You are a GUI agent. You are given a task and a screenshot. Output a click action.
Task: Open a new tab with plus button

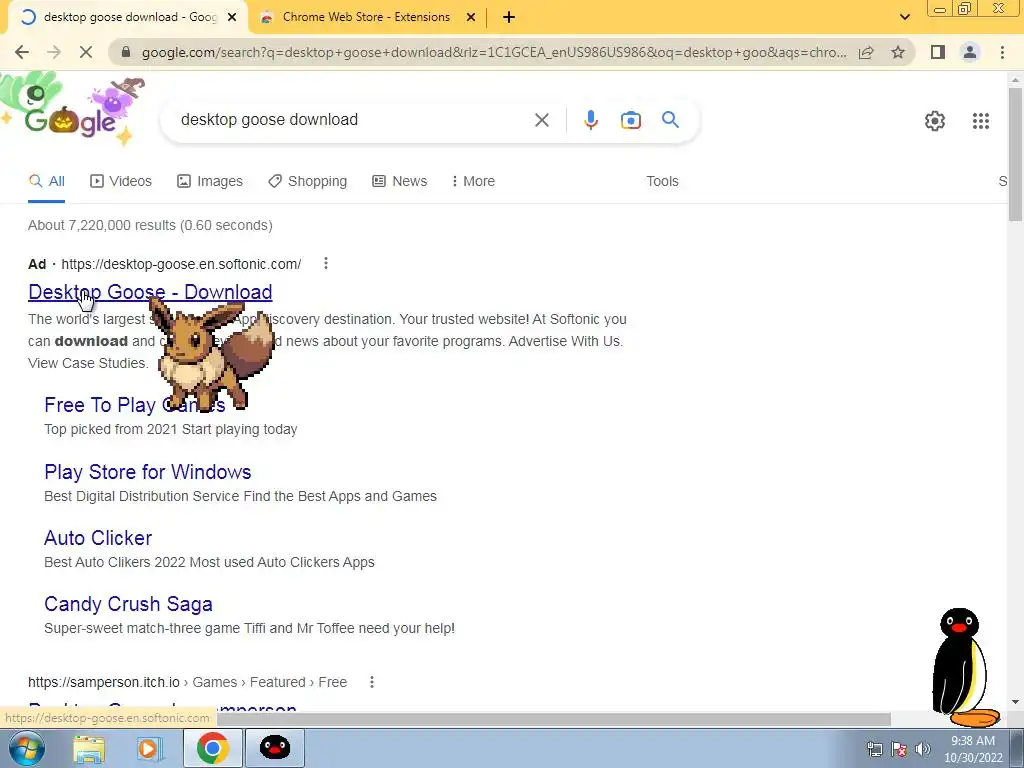tap(509, 17)
